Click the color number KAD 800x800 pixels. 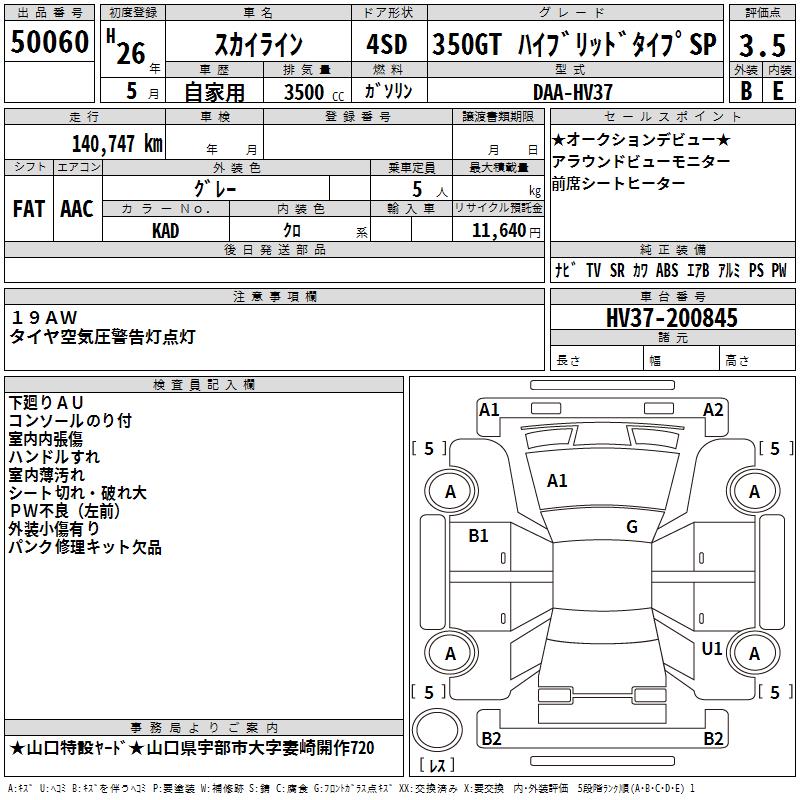165,231
